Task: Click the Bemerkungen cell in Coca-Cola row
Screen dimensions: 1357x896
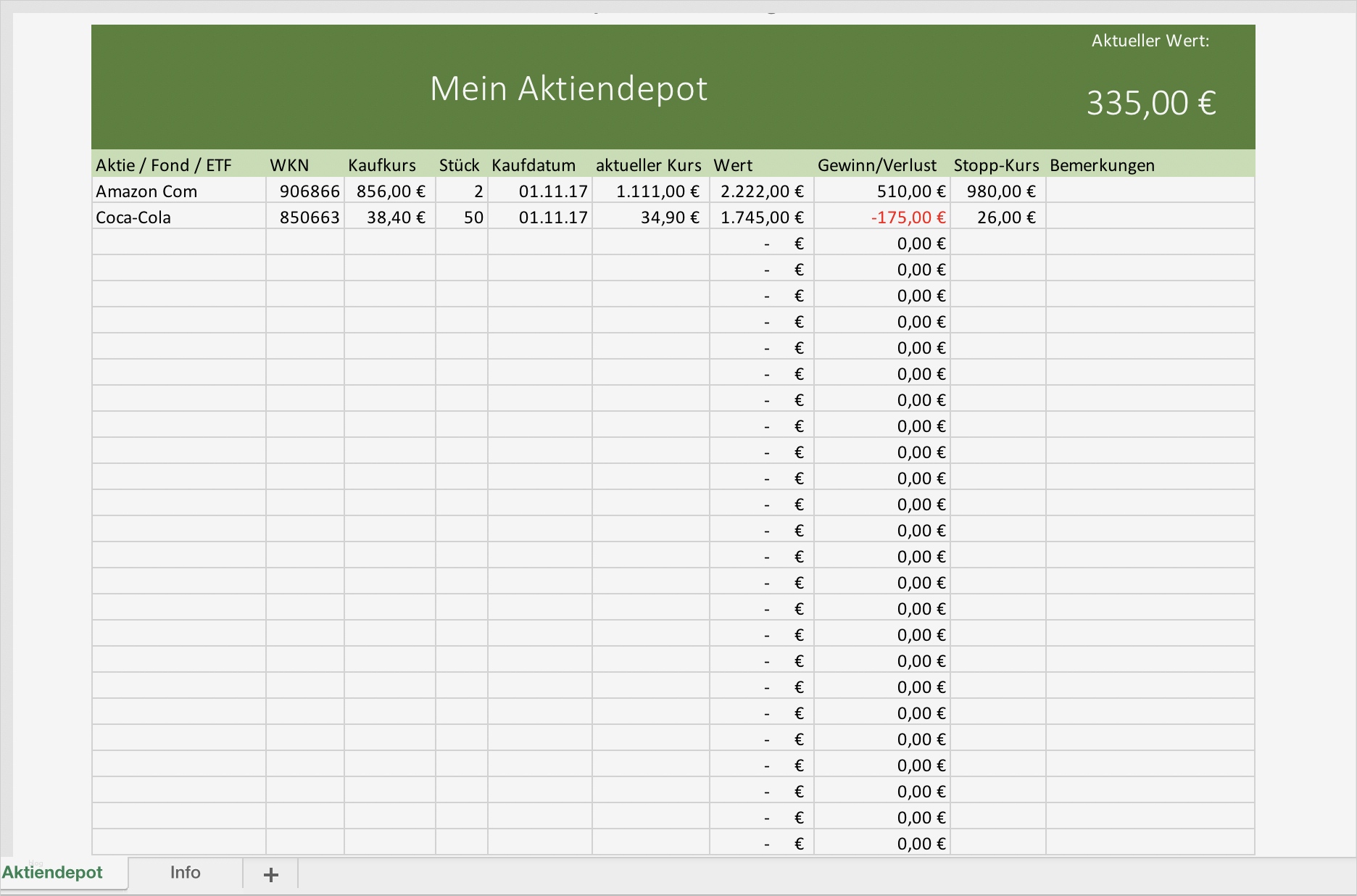Action: (x=1150, y=217)
